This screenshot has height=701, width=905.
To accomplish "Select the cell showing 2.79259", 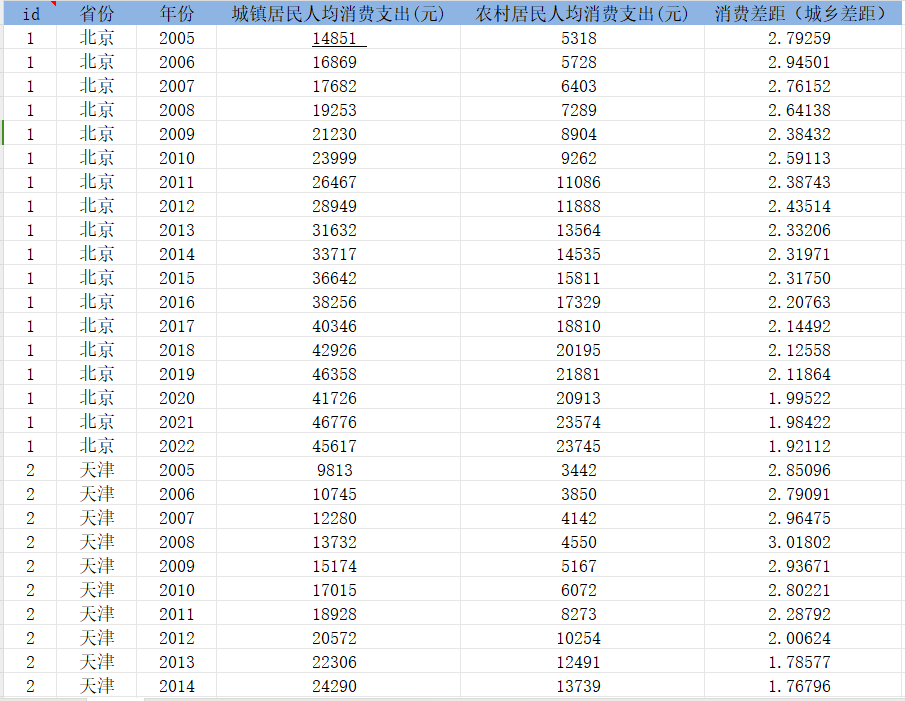I will 799,38.
